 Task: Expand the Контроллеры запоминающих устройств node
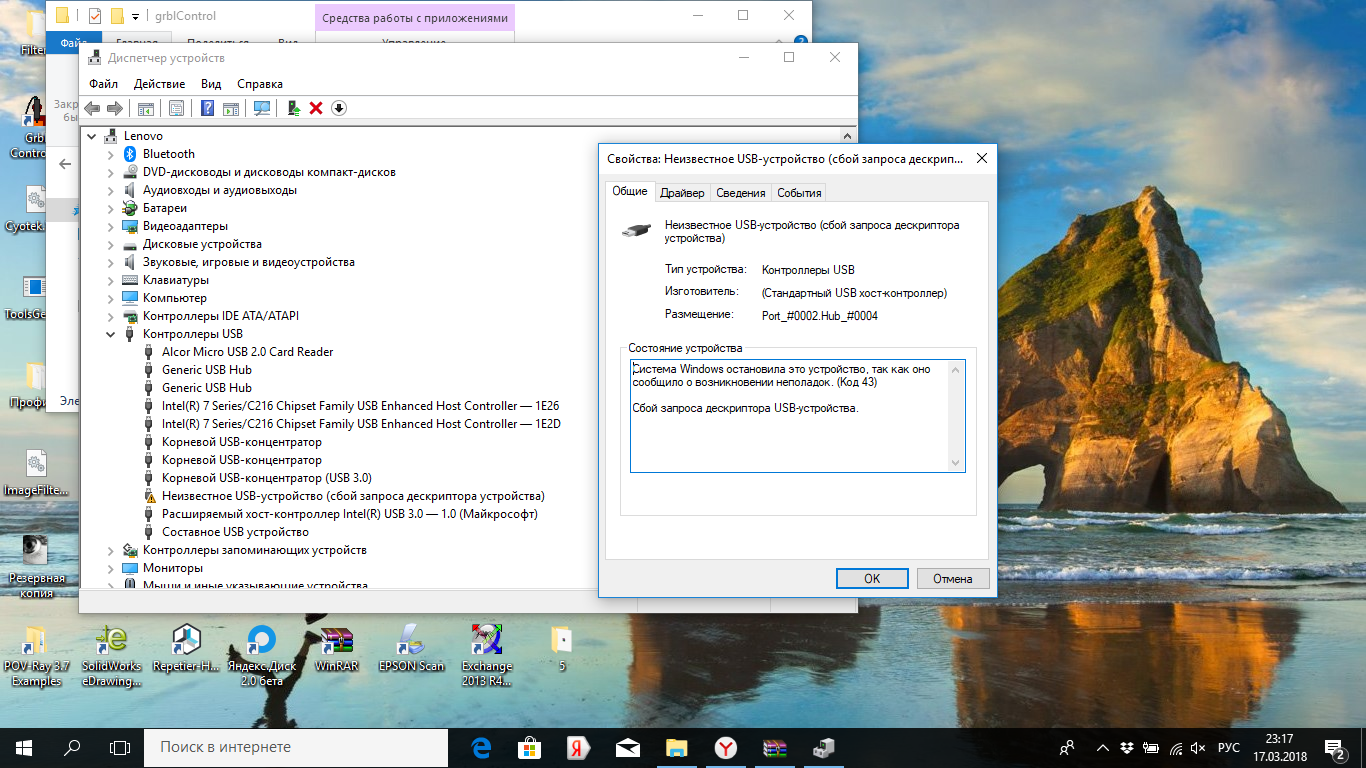[111, 550]
